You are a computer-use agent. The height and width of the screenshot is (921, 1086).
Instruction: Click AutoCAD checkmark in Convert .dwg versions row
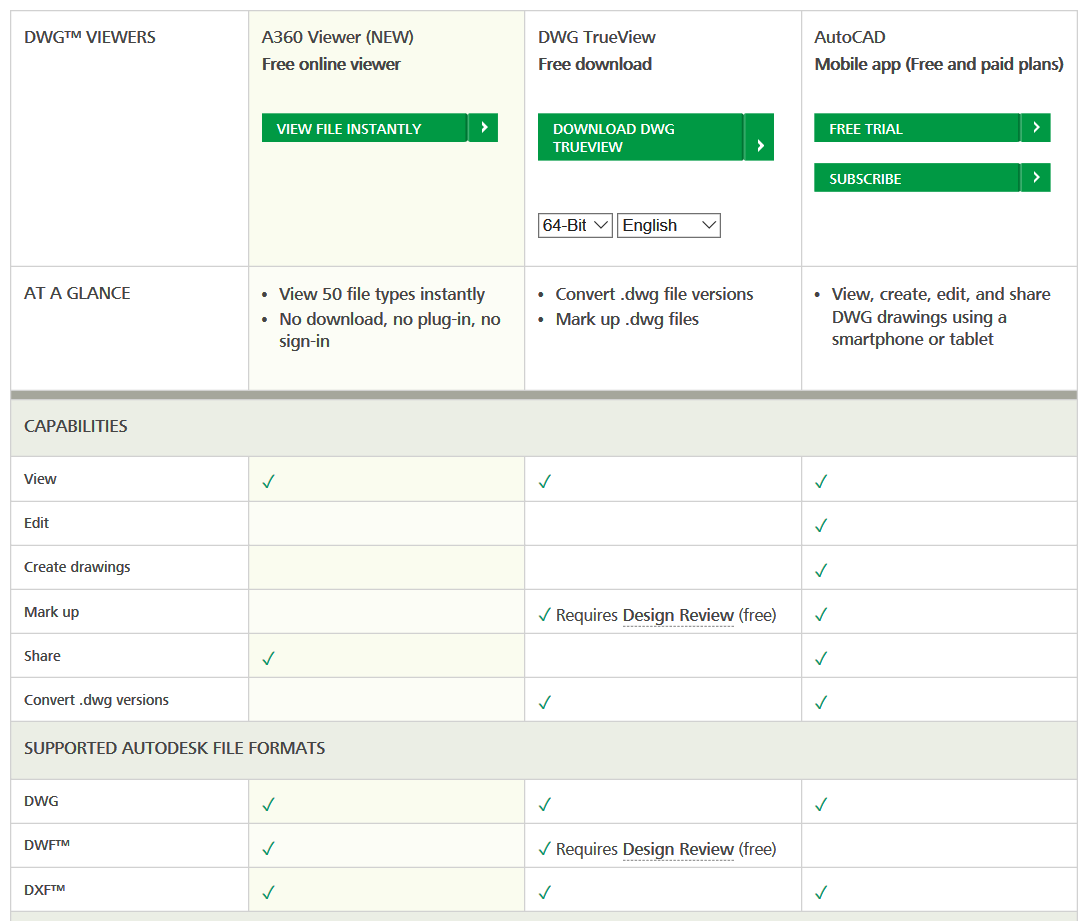click(x=821, y=702)
